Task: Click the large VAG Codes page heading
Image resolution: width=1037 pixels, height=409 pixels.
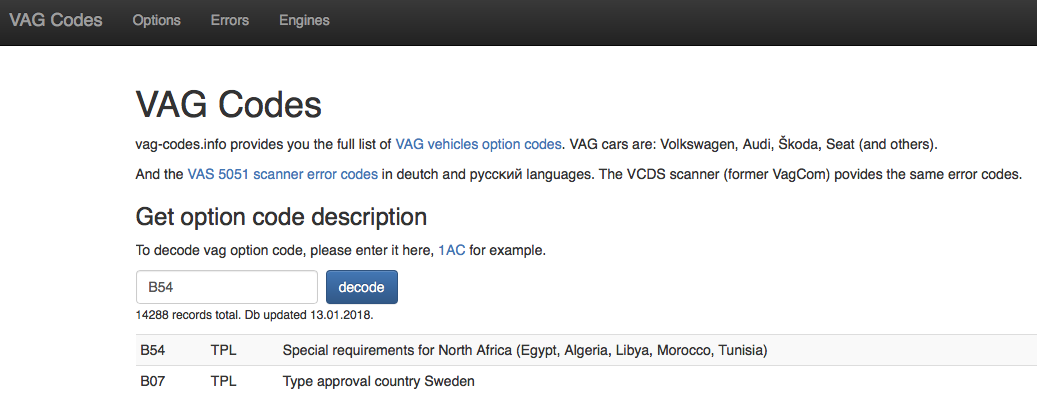Action: tap(228, 104)
